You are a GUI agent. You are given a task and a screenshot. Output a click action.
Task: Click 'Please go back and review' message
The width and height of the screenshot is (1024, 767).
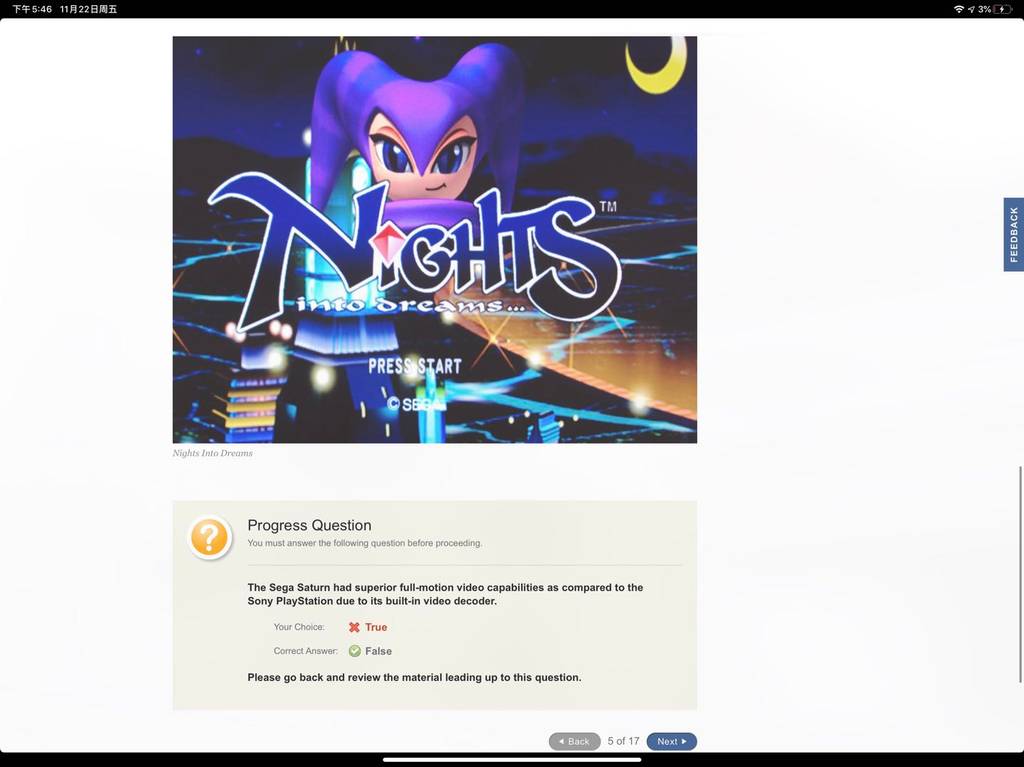pyautogui.click(x=414, y=677)
